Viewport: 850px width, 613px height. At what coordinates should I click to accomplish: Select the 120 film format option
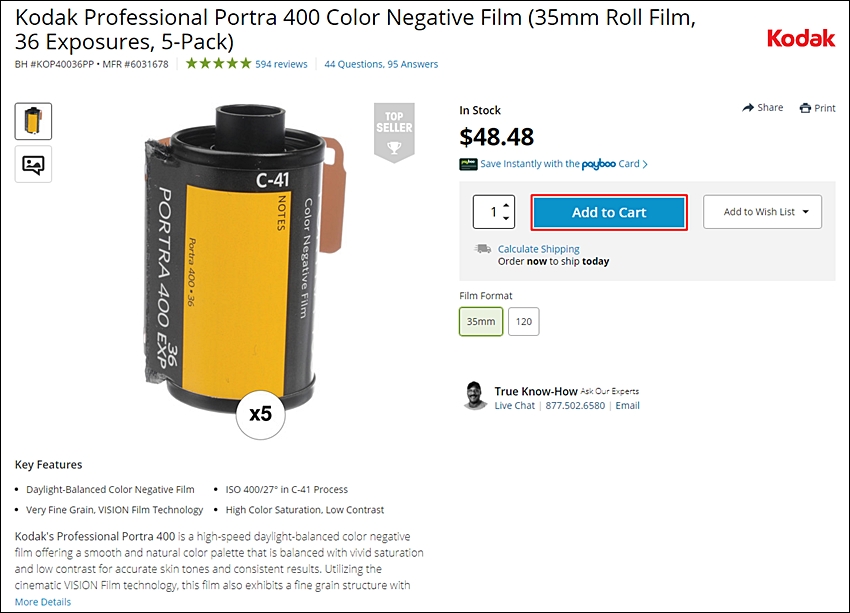pos(524,321)
